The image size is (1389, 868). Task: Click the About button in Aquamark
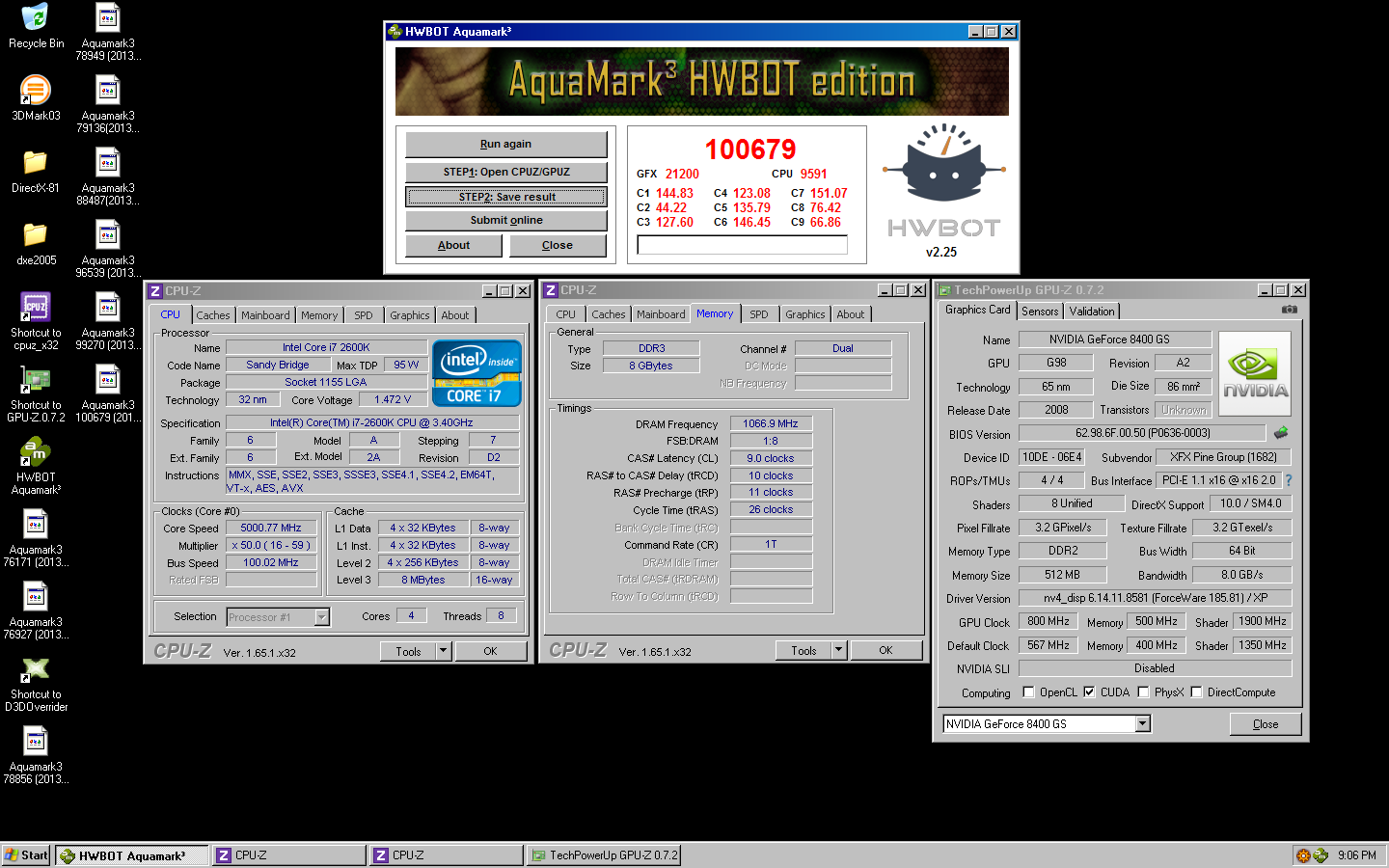click(x=453, y=246)
